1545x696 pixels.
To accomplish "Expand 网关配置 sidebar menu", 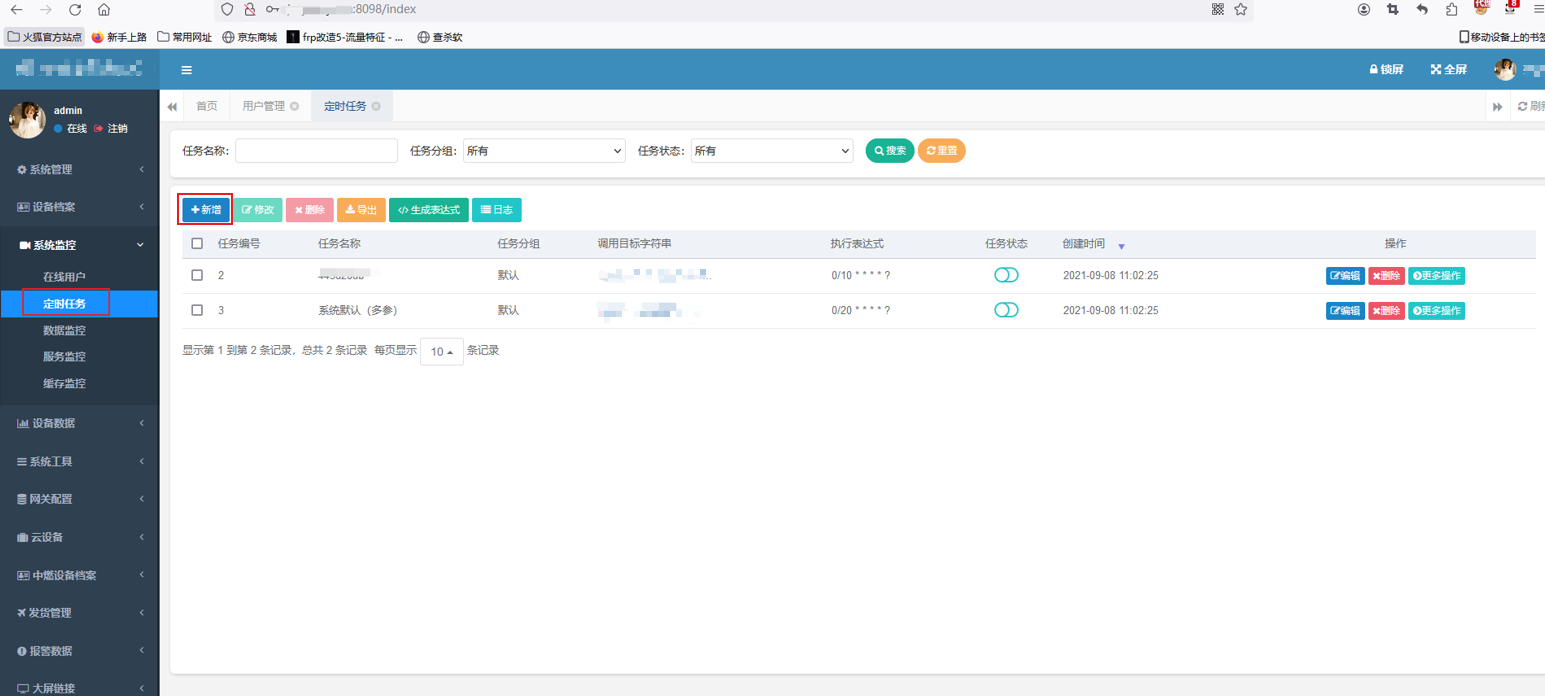I will tap(79, 499).
